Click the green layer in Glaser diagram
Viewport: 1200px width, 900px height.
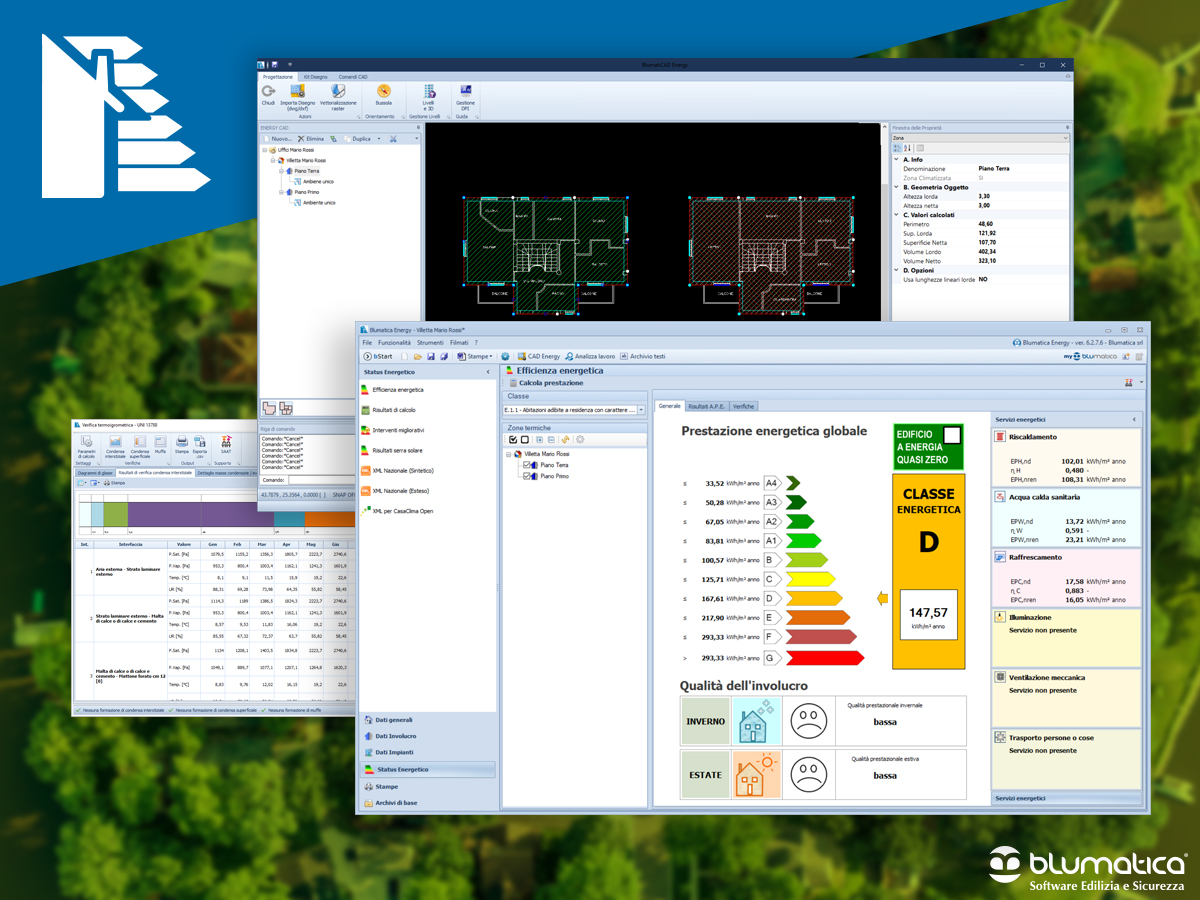pos(116,513)
